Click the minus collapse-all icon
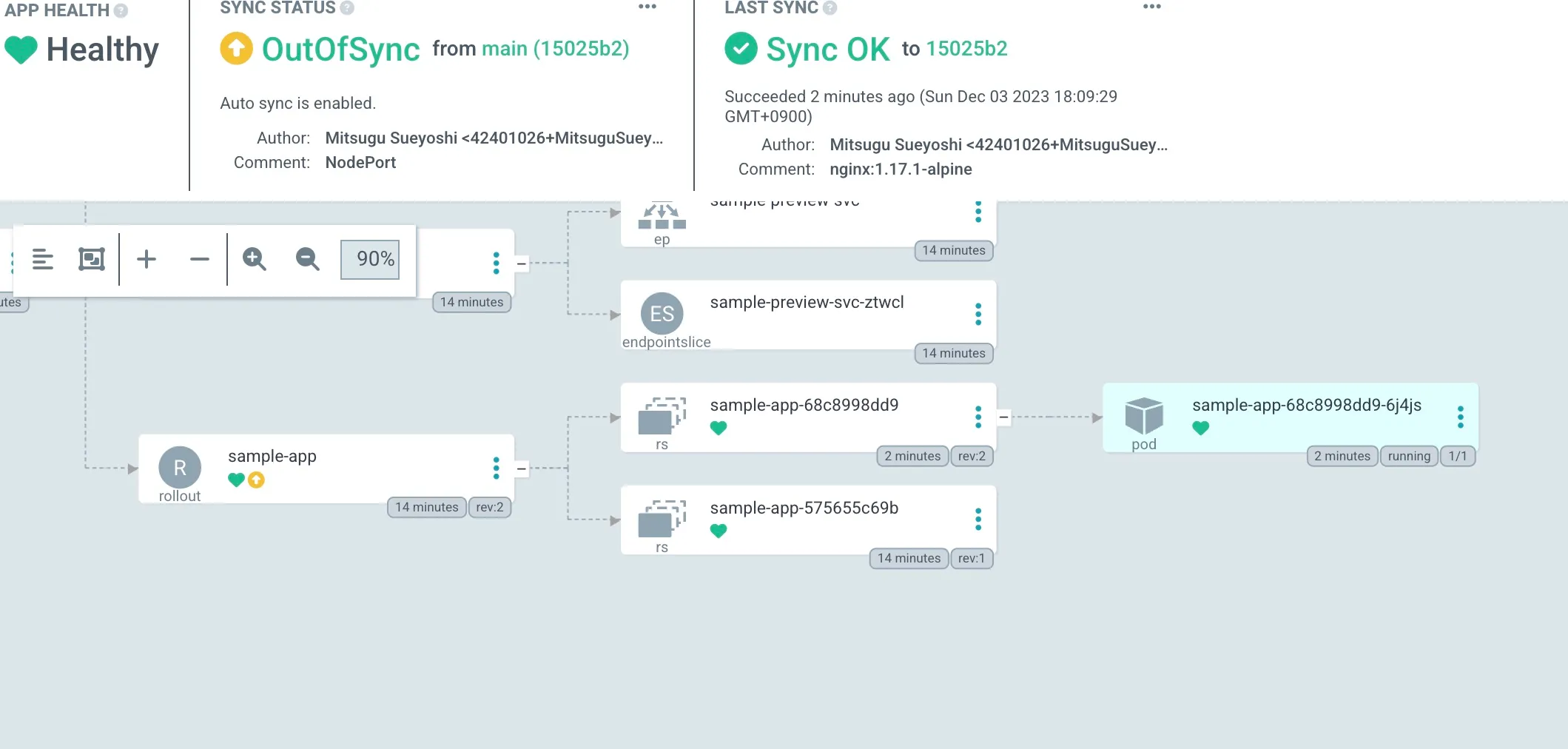 click(x=199, y=259)
